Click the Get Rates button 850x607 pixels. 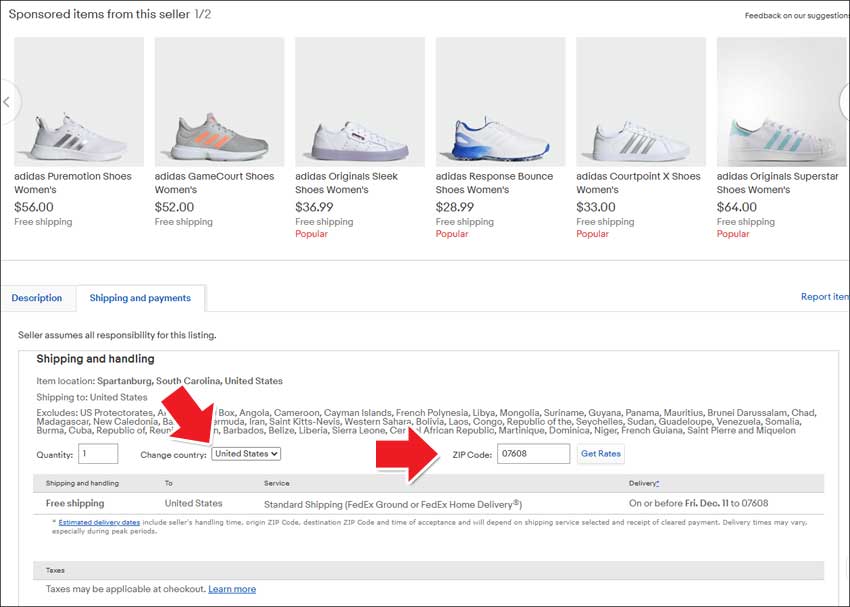(601, 454)
